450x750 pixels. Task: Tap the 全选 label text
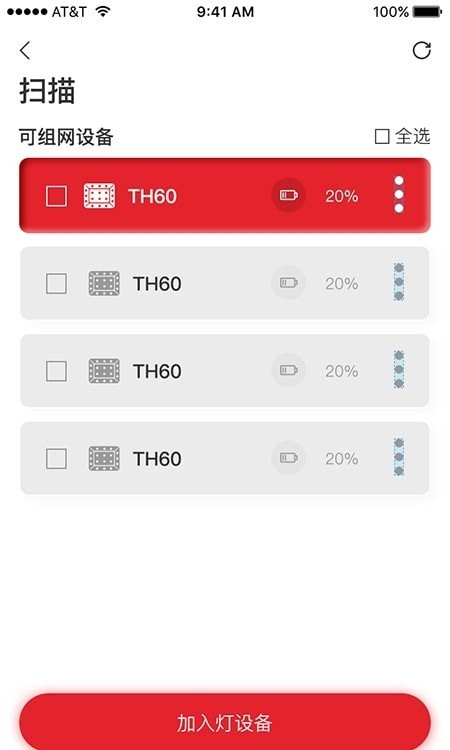coord(412,136)
